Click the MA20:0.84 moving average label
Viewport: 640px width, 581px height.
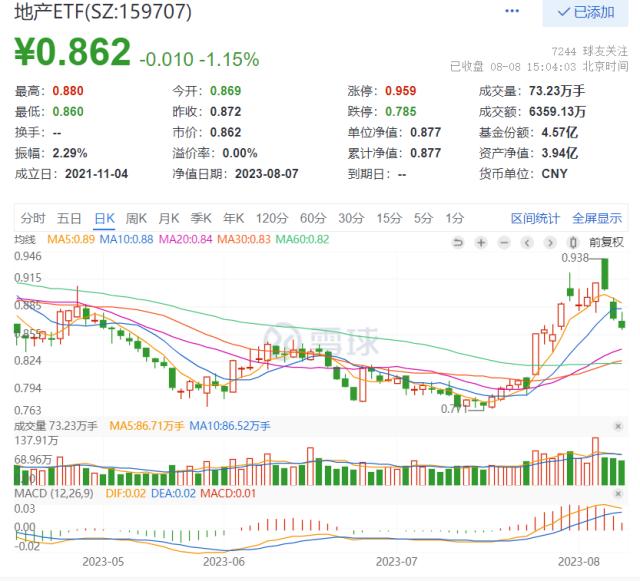[185, 239]
